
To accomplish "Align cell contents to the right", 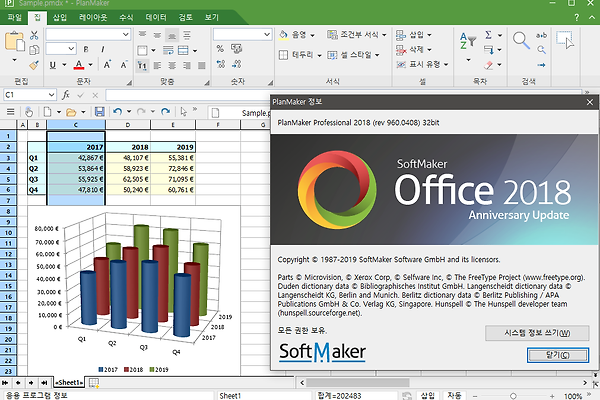I will pyautogui.click(x=187, y=65).
